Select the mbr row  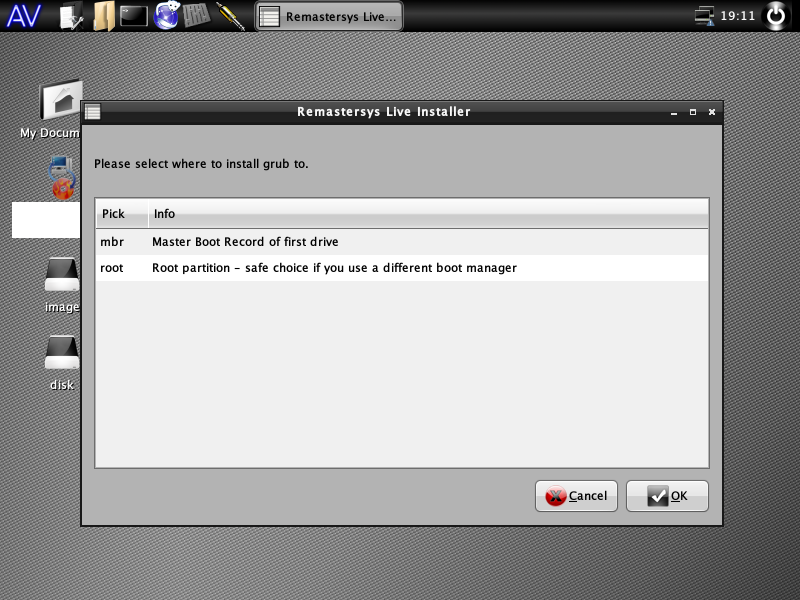click(402, 242)
